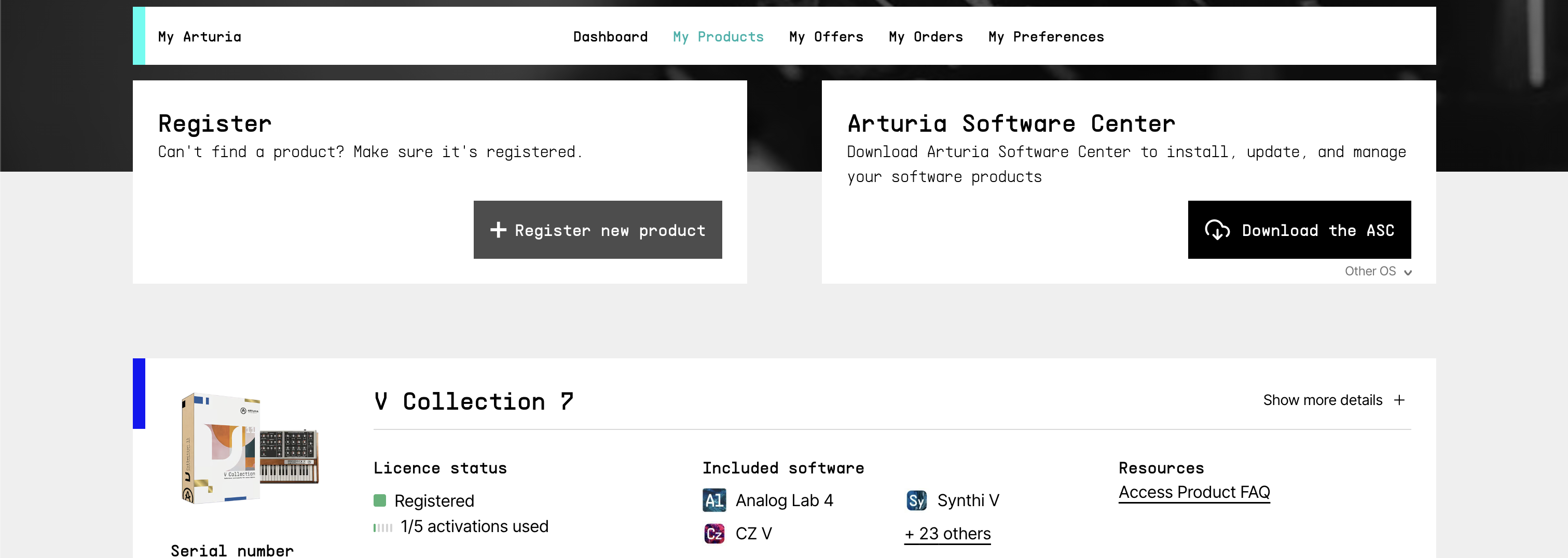The width and height of the screenshot is (1568, 558).
Task: Click the green Registered status indicator
Action: [380, 501]
